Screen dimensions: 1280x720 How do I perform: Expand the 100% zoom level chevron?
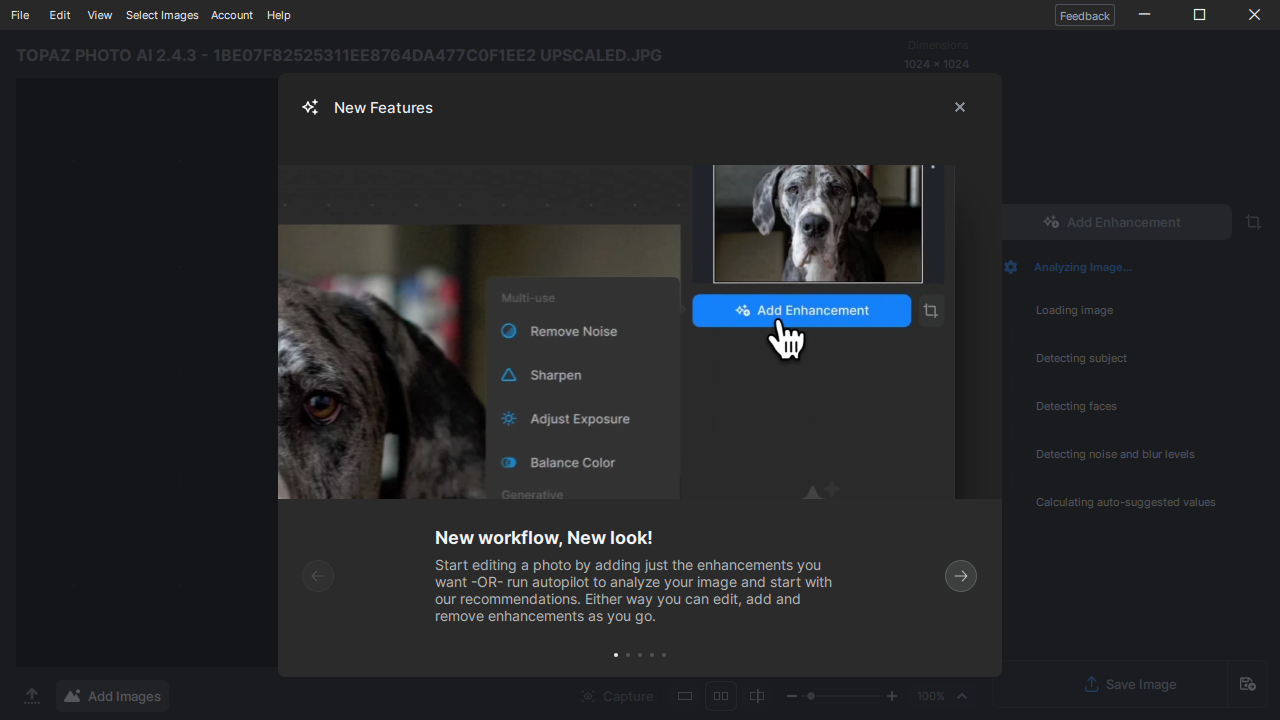pos(962,696)
